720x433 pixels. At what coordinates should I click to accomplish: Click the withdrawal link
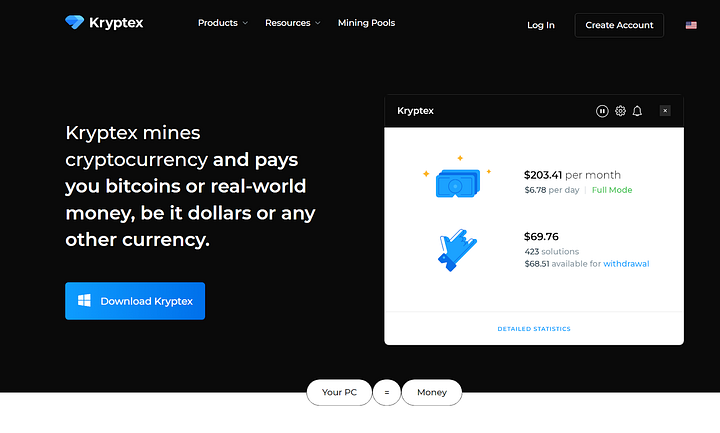626,264
